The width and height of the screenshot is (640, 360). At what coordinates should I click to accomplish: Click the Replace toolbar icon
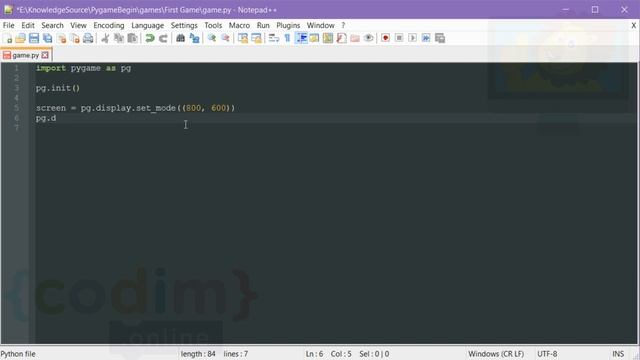click(194, 38)
